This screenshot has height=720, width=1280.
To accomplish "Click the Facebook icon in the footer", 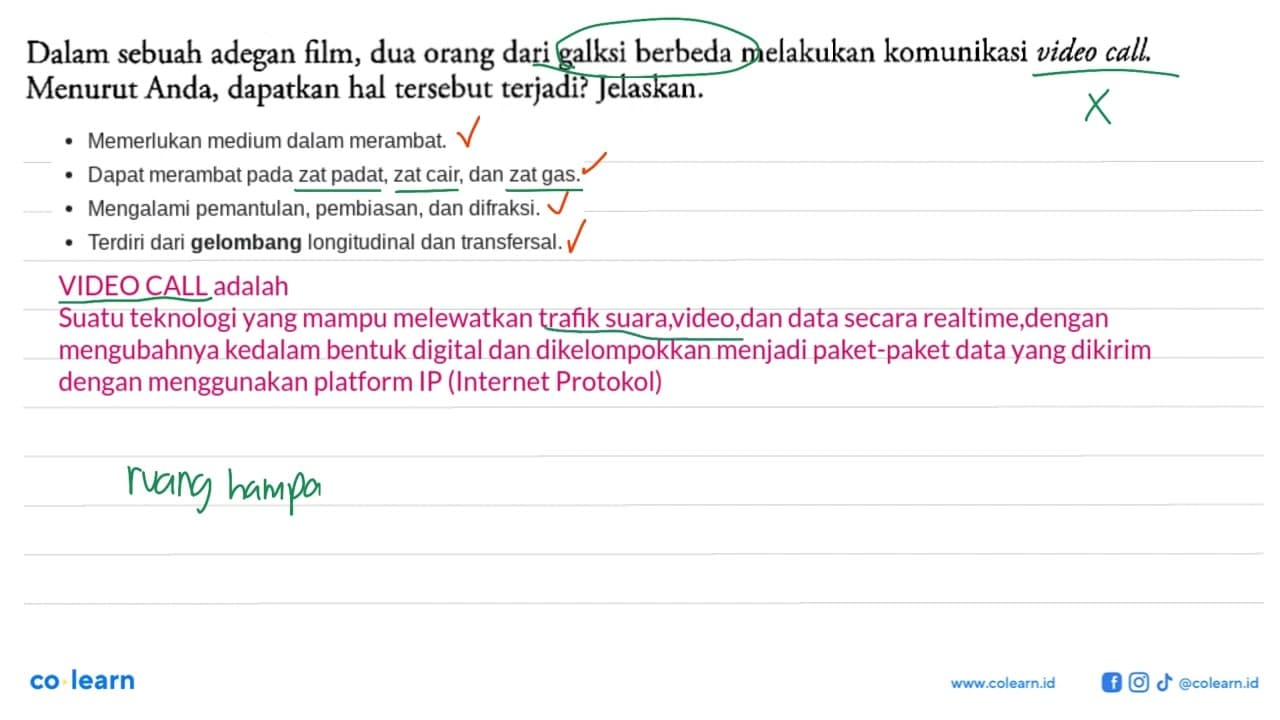I will pos(1111,682).
